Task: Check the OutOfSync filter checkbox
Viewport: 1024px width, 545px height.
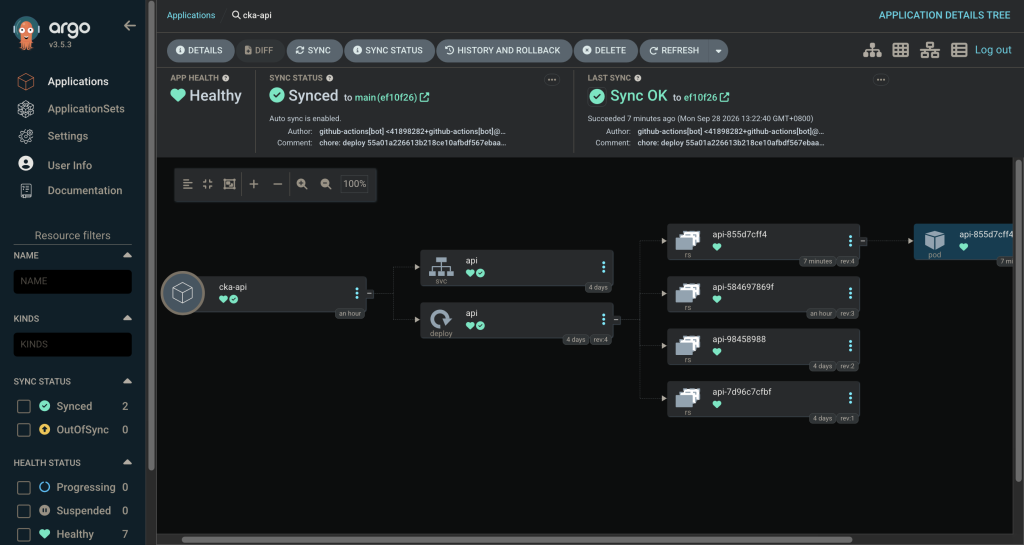Action: pos(24,430)
